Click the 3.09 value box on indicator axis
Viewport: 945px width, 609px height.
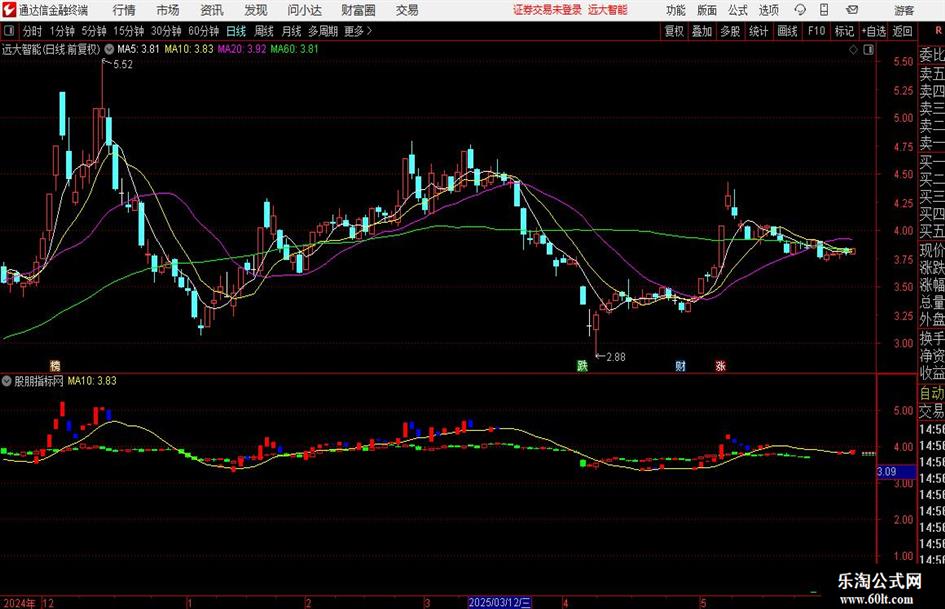[896, 472]
